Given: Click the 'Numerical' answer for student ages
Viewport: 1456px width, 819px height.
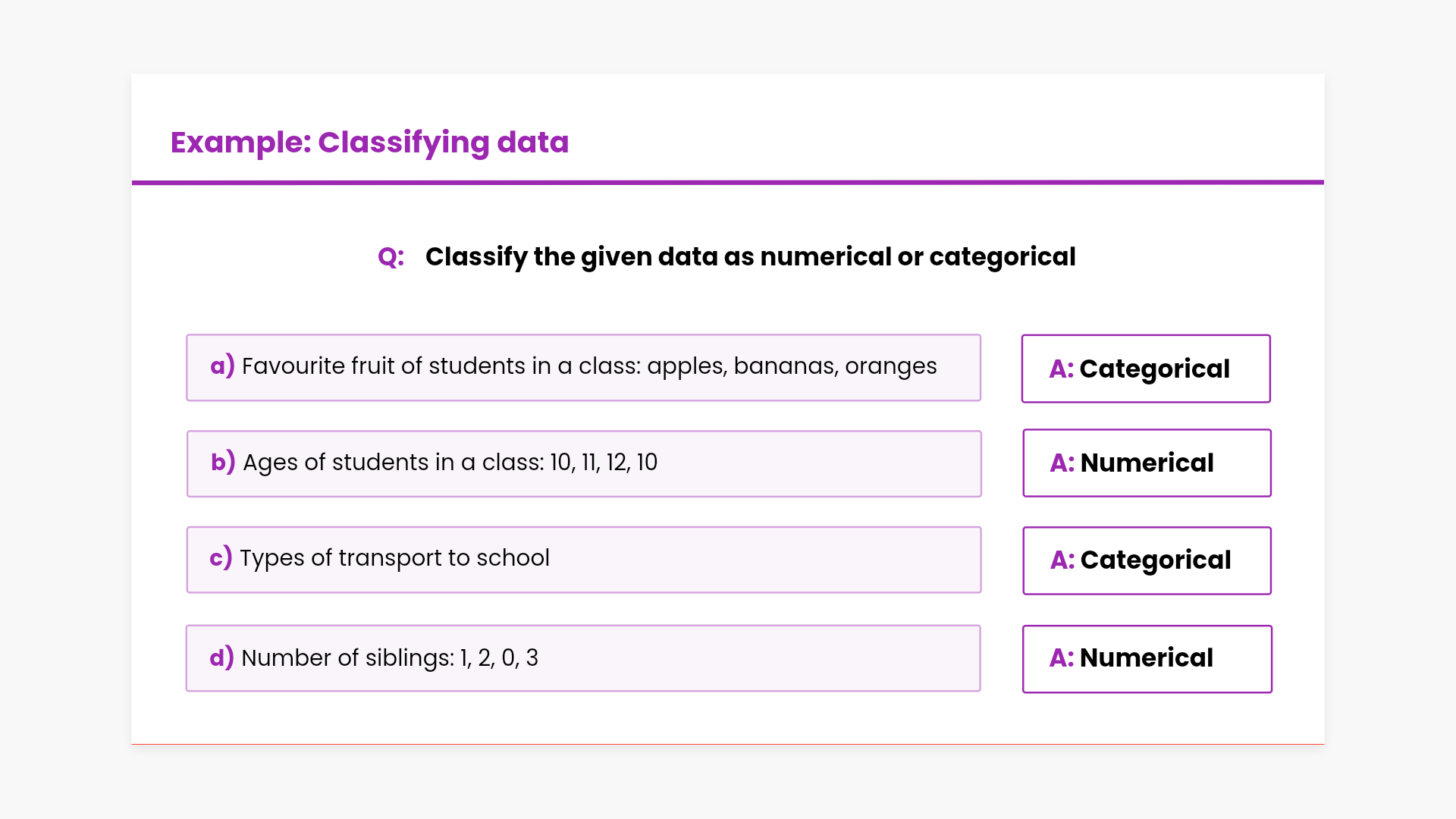Looking at the screenshot, I should click(1147, 463).
